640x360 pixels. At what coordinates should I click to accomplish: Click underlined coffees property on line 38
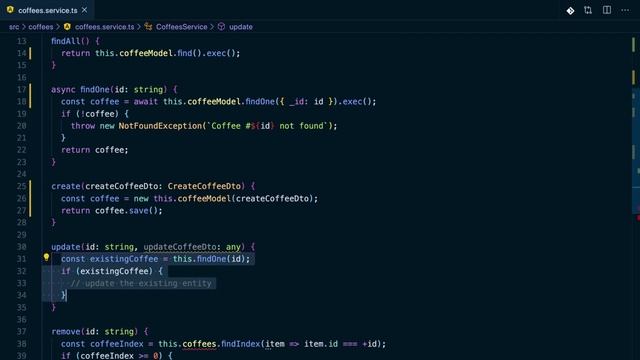[x=199, y=344]
